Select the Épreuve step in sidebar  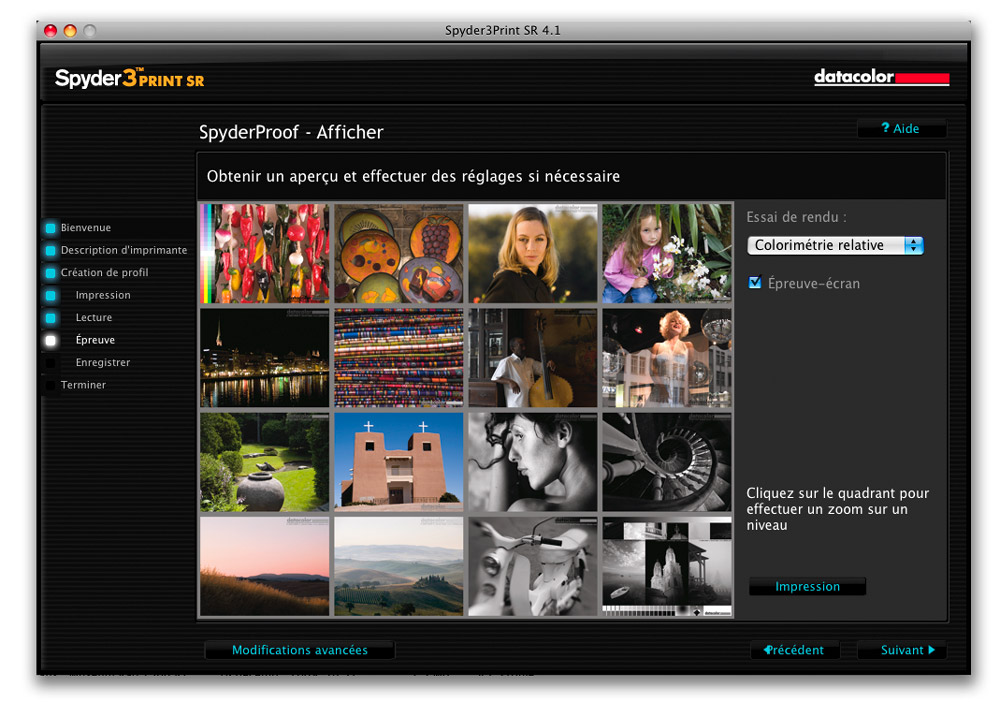coord(95,340)
